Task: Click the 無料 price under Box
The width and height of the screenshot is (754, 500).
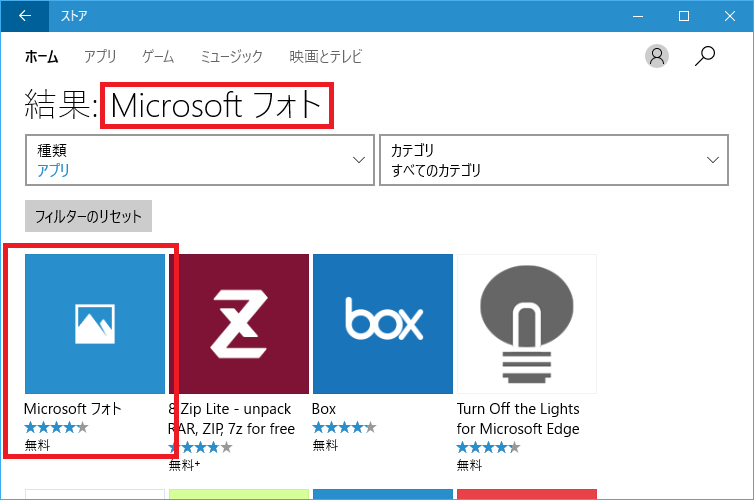Action: click(325, 445)
